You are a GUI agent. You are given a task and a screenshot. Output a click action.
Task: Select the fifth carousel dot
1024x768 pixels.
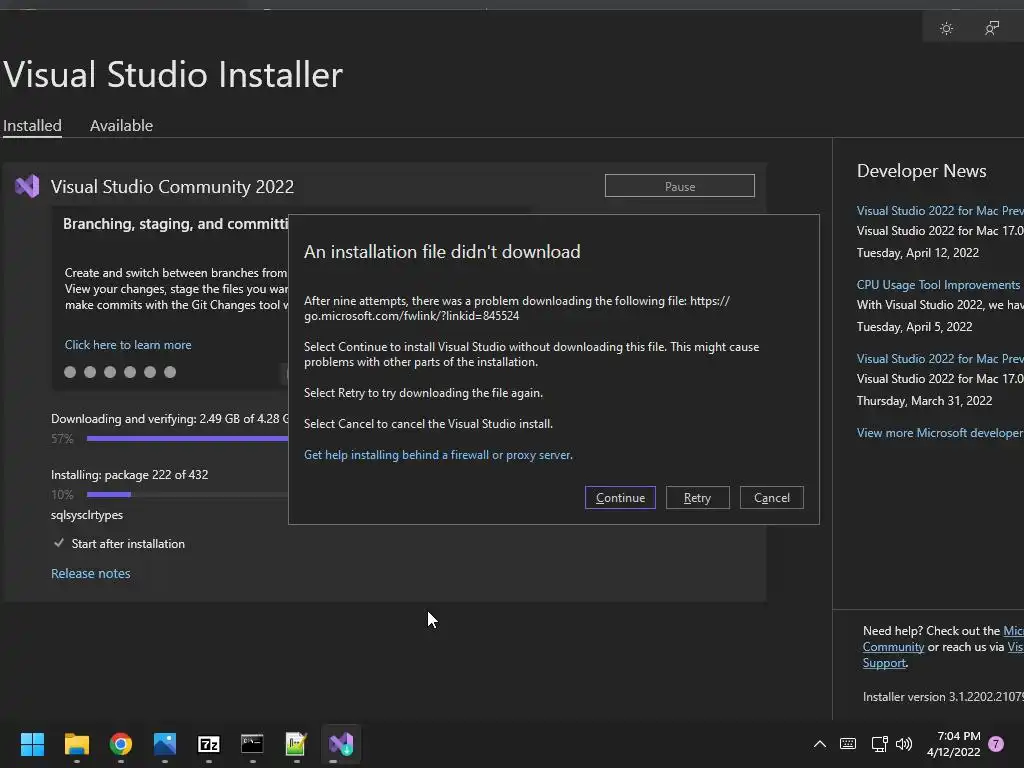[150, 372]
